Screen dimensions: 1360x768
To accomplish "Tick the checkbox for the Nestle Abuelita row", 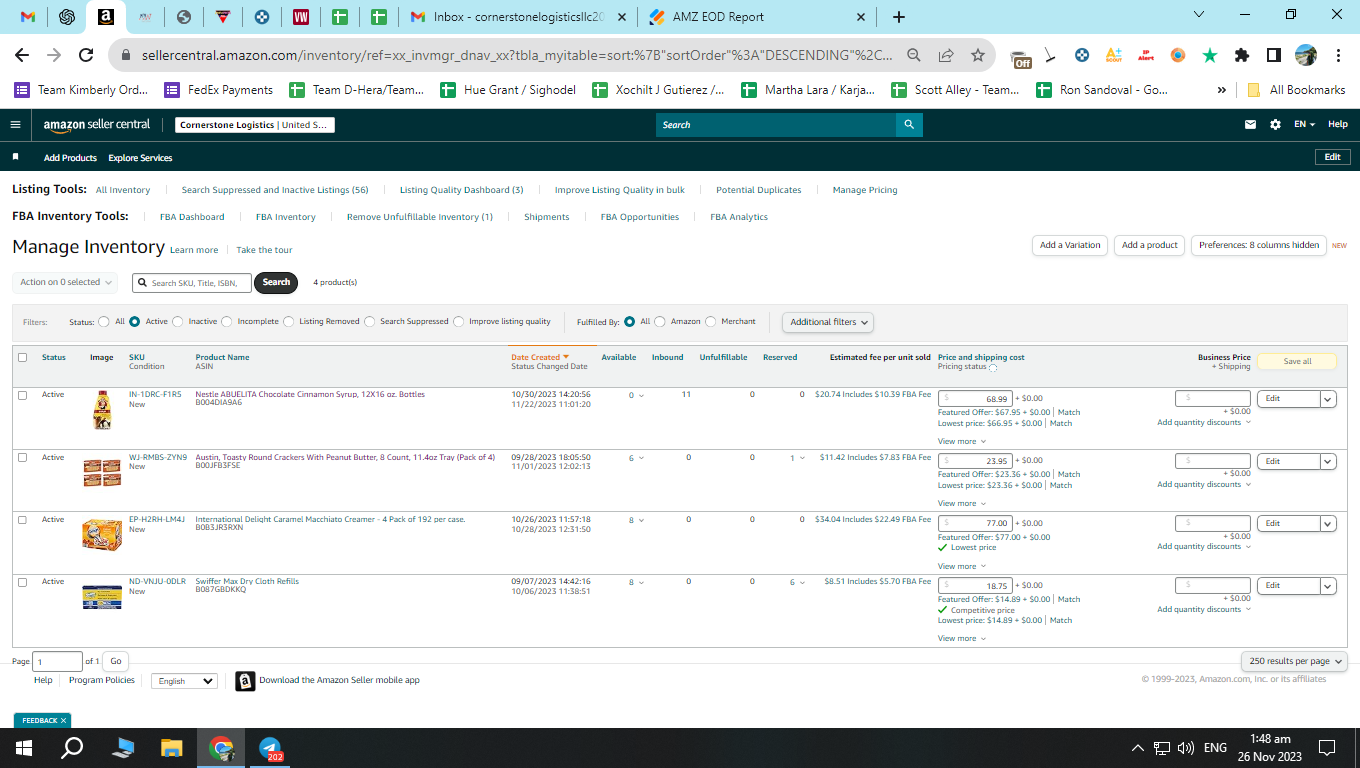I will point(23,395).
